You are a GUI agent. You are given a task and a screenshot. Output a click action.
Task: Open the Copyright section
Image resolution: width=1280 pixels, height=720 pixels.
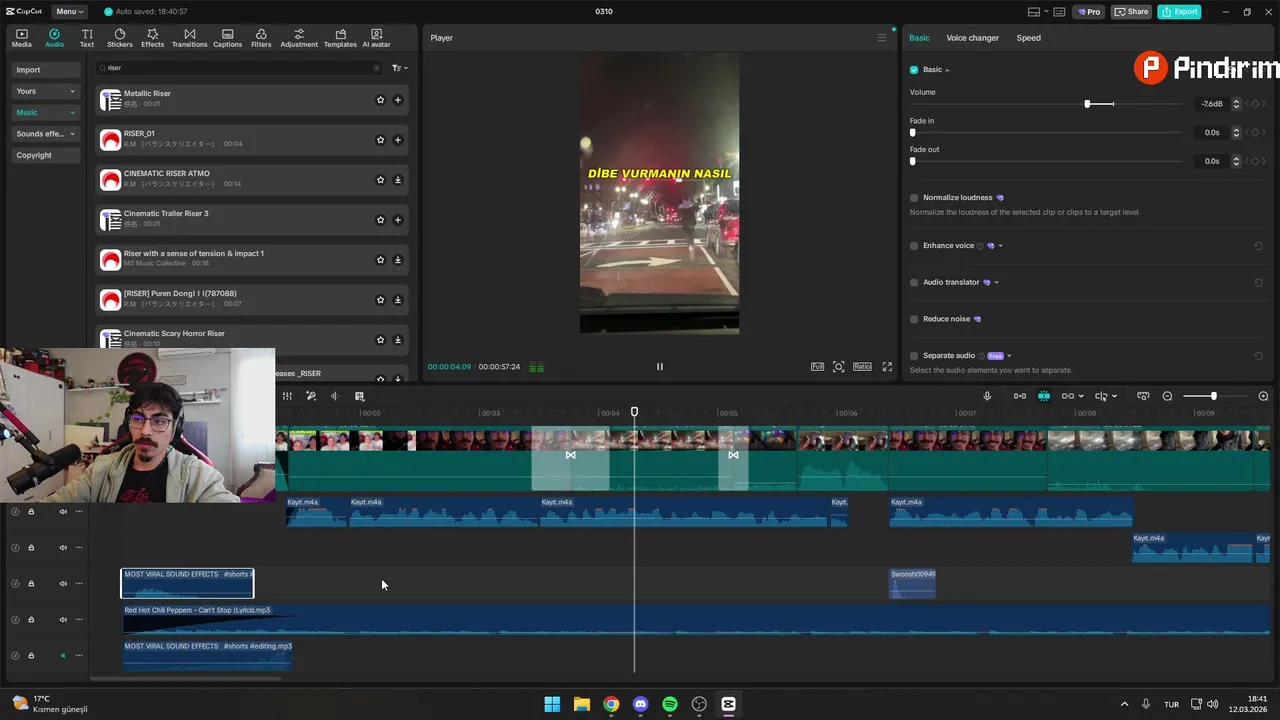[46, 155]
